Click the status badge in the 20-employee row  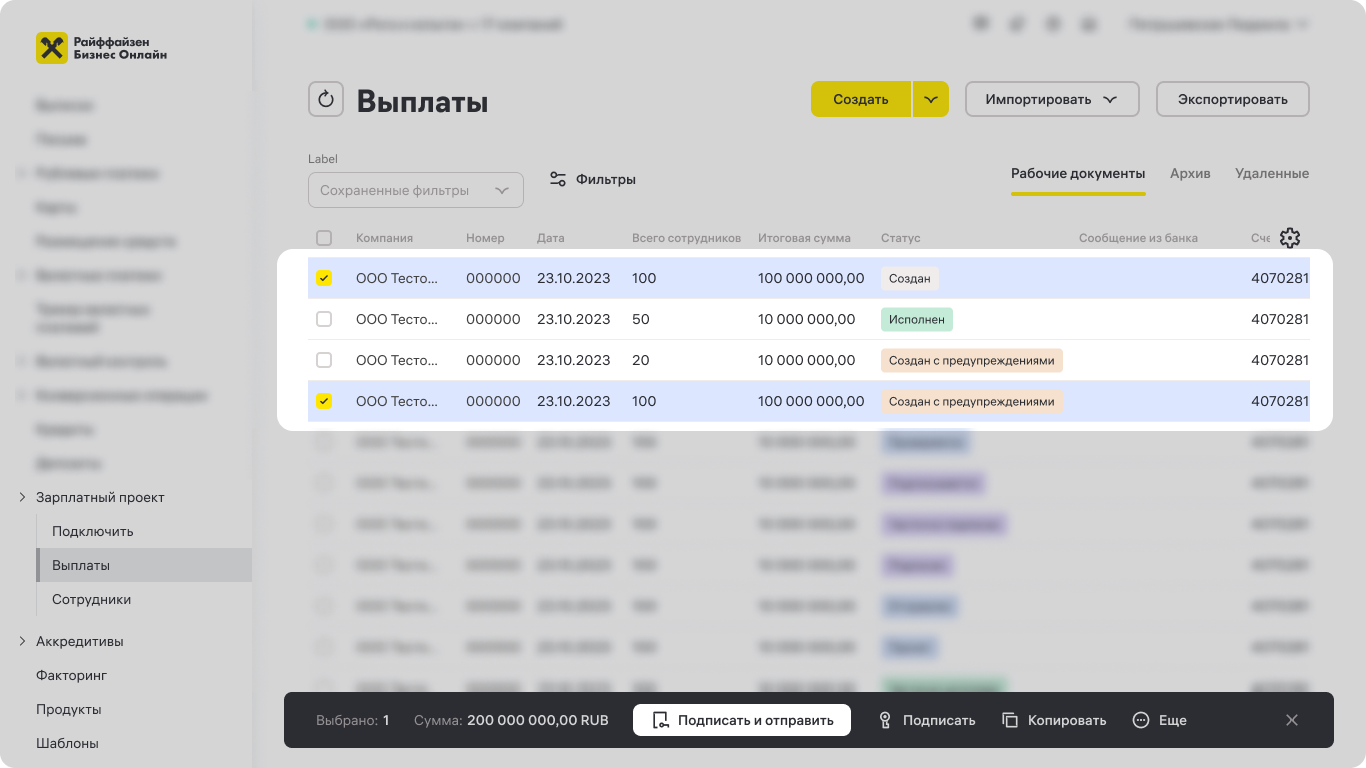click(x=972, y=360)
